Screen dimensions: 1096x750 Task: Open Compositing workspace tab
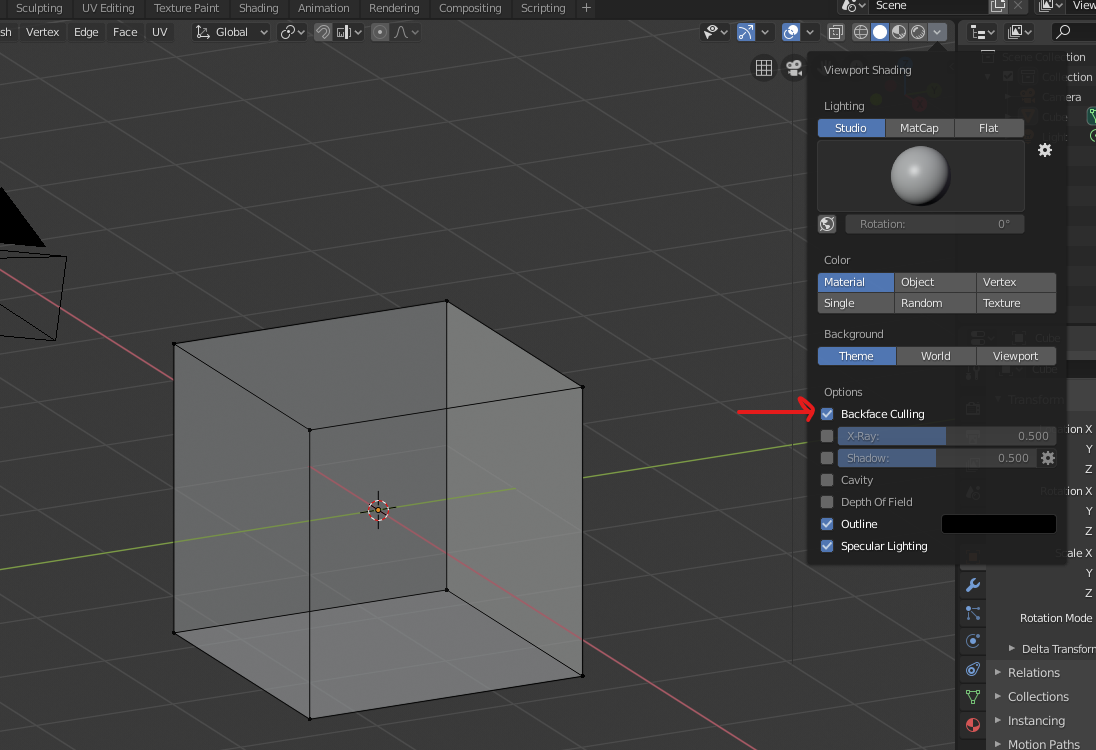pos(470,8)
